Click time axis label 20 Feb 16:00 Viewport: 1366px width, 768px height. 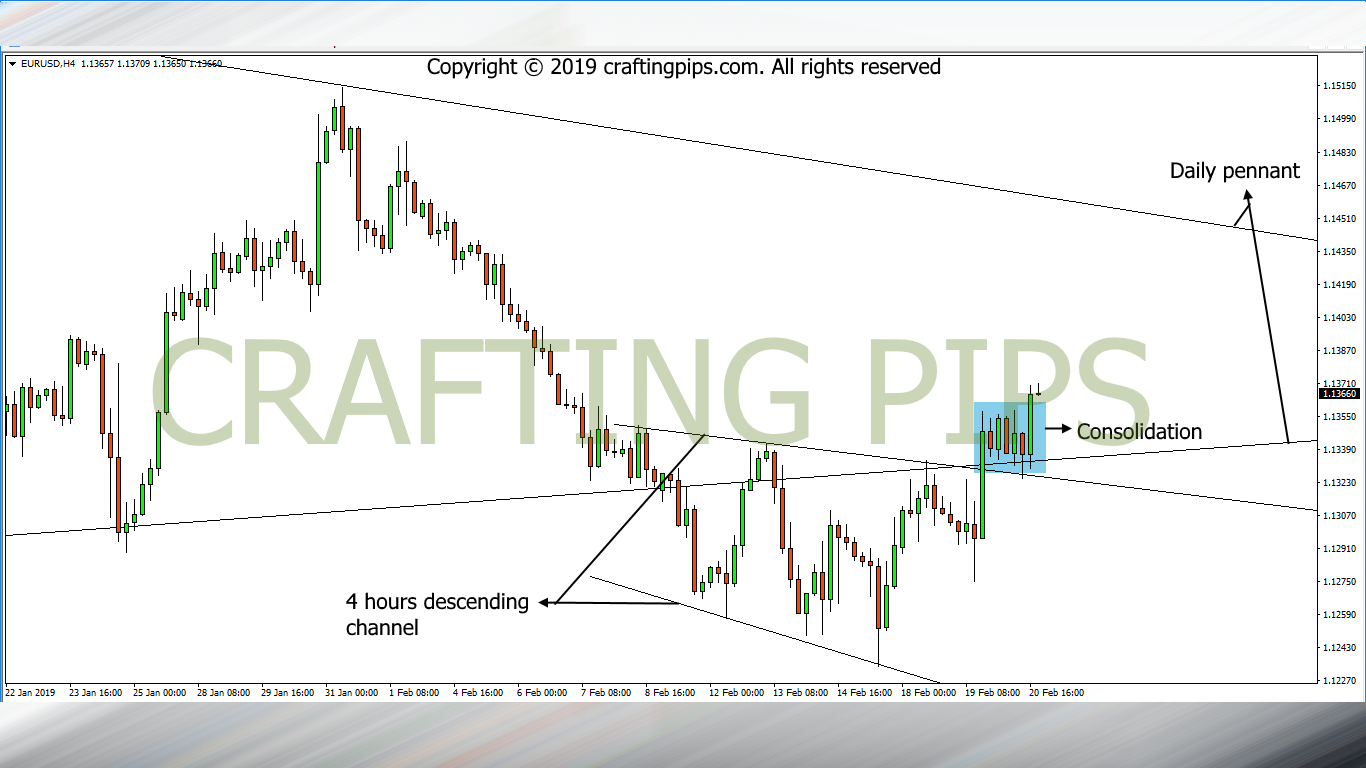1057,692
